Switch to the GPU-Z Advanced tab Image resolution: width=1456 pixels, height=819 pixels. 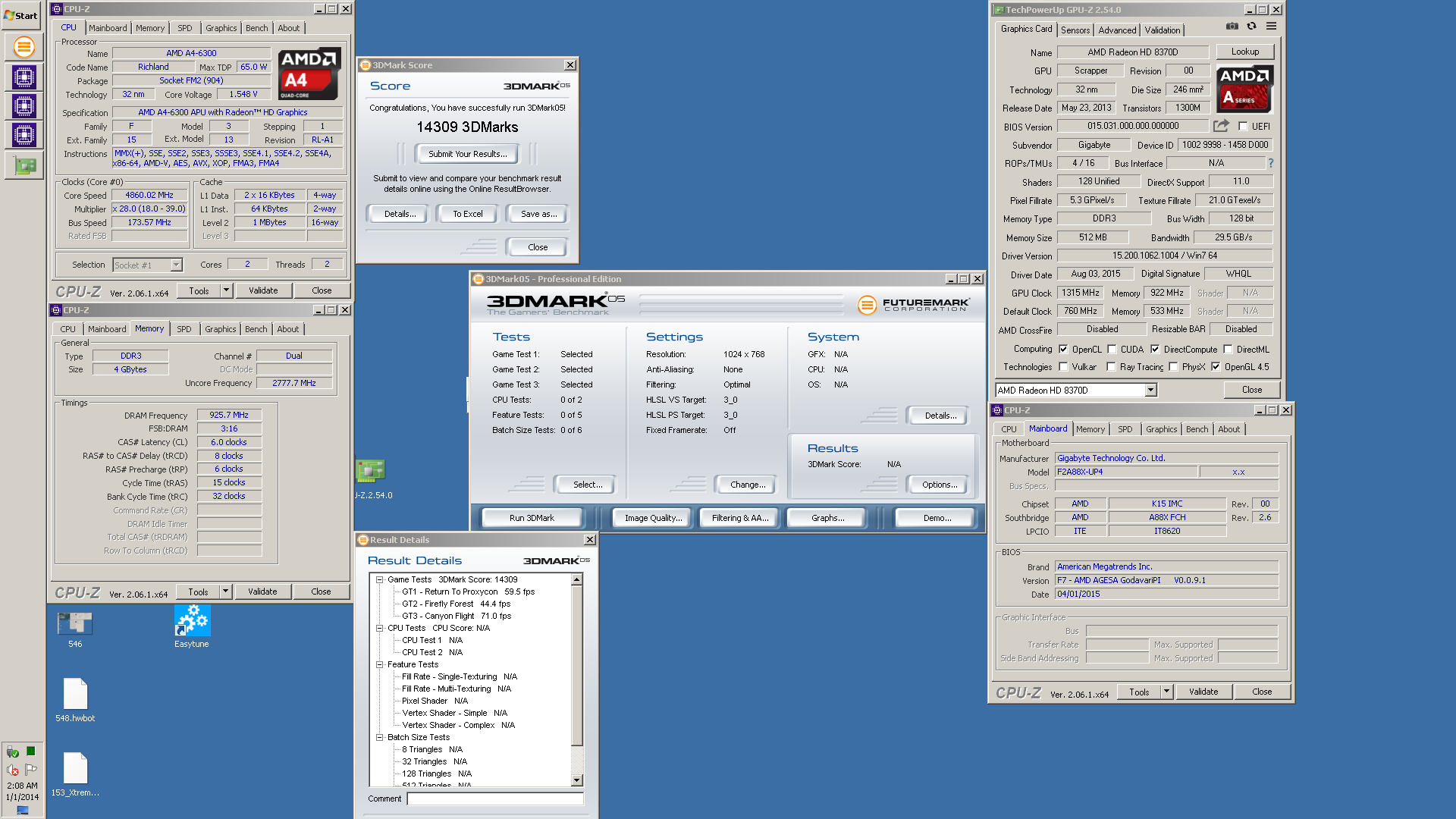click(x=1117, y=30)
